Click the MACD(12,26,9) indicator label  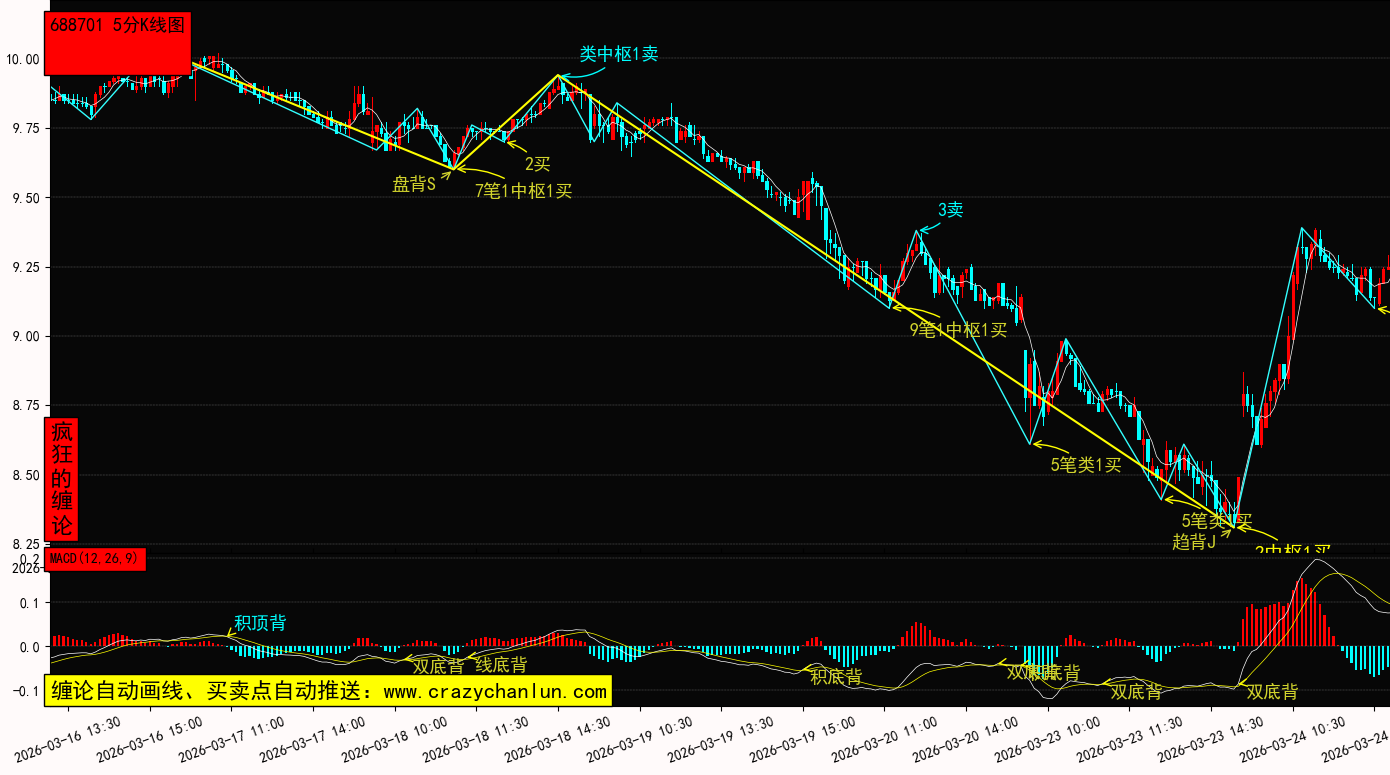tap(96, 558)
